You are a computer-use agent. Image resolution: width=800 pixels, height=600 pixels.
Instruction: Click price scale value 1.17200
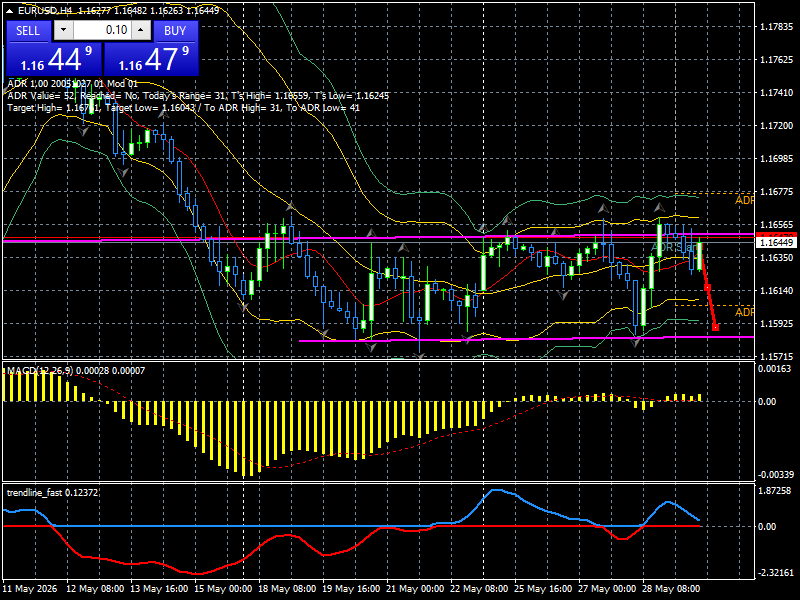[777, 126]
